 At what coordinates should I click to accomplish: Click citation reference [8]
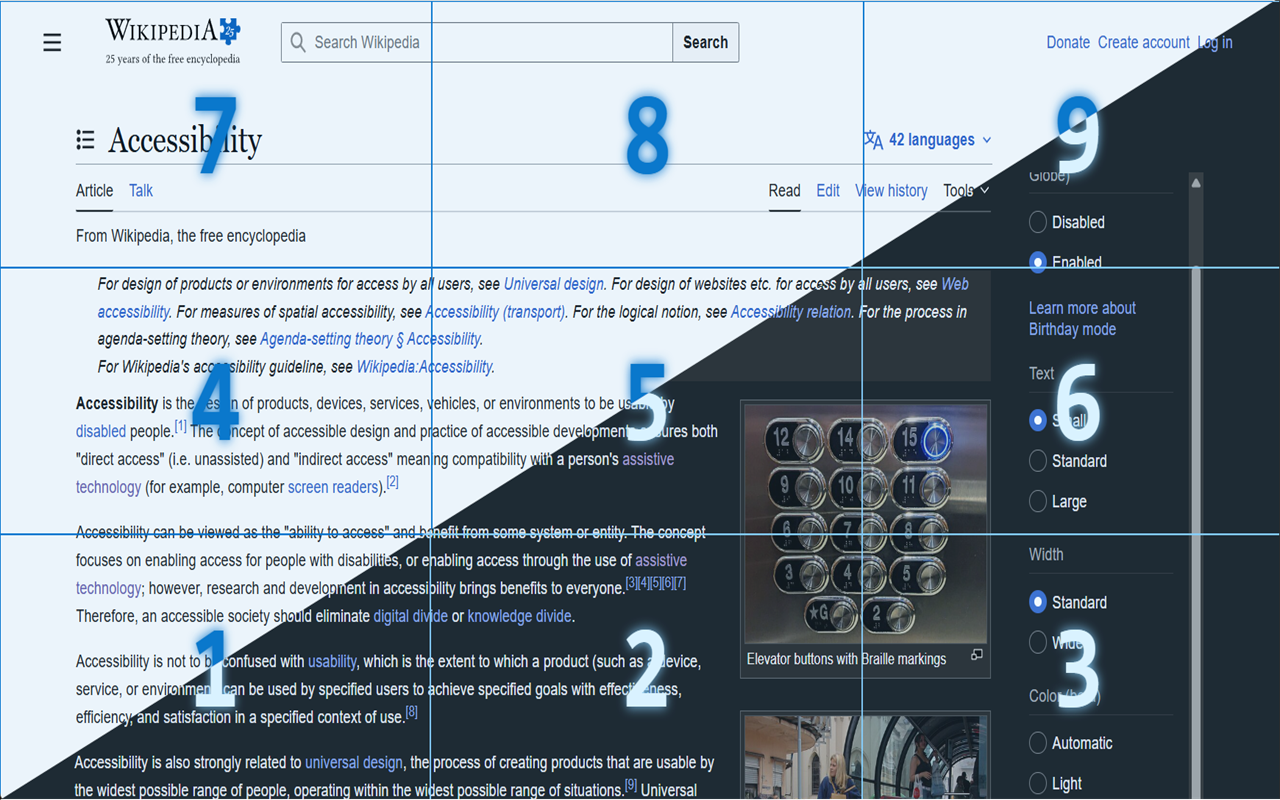(411, 712)
